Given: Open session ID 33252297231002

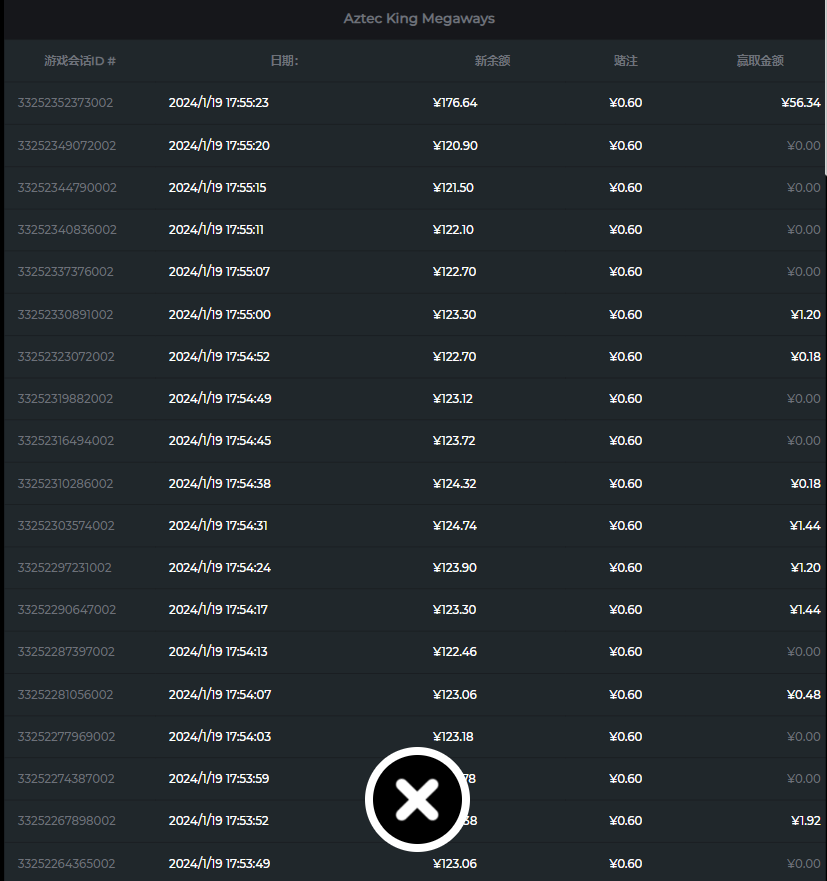Looking at the screenshot, I should 65,568.
